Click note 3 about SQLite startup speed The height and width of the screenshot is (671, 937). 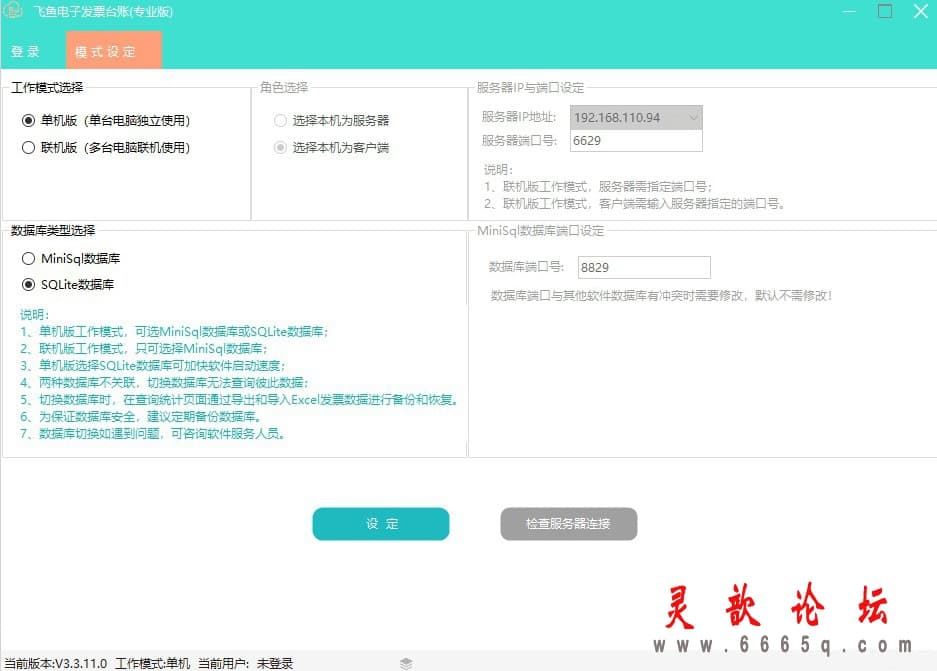(153, 366)
